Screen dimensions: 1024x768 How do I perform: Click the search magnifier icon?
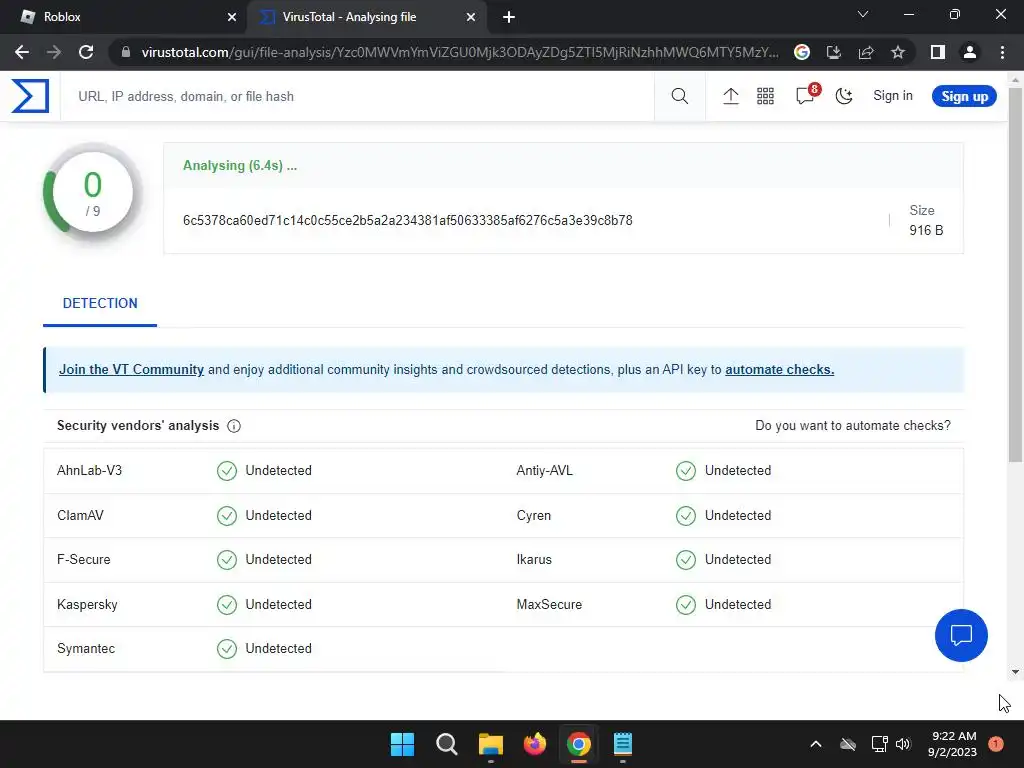(679, 96)
